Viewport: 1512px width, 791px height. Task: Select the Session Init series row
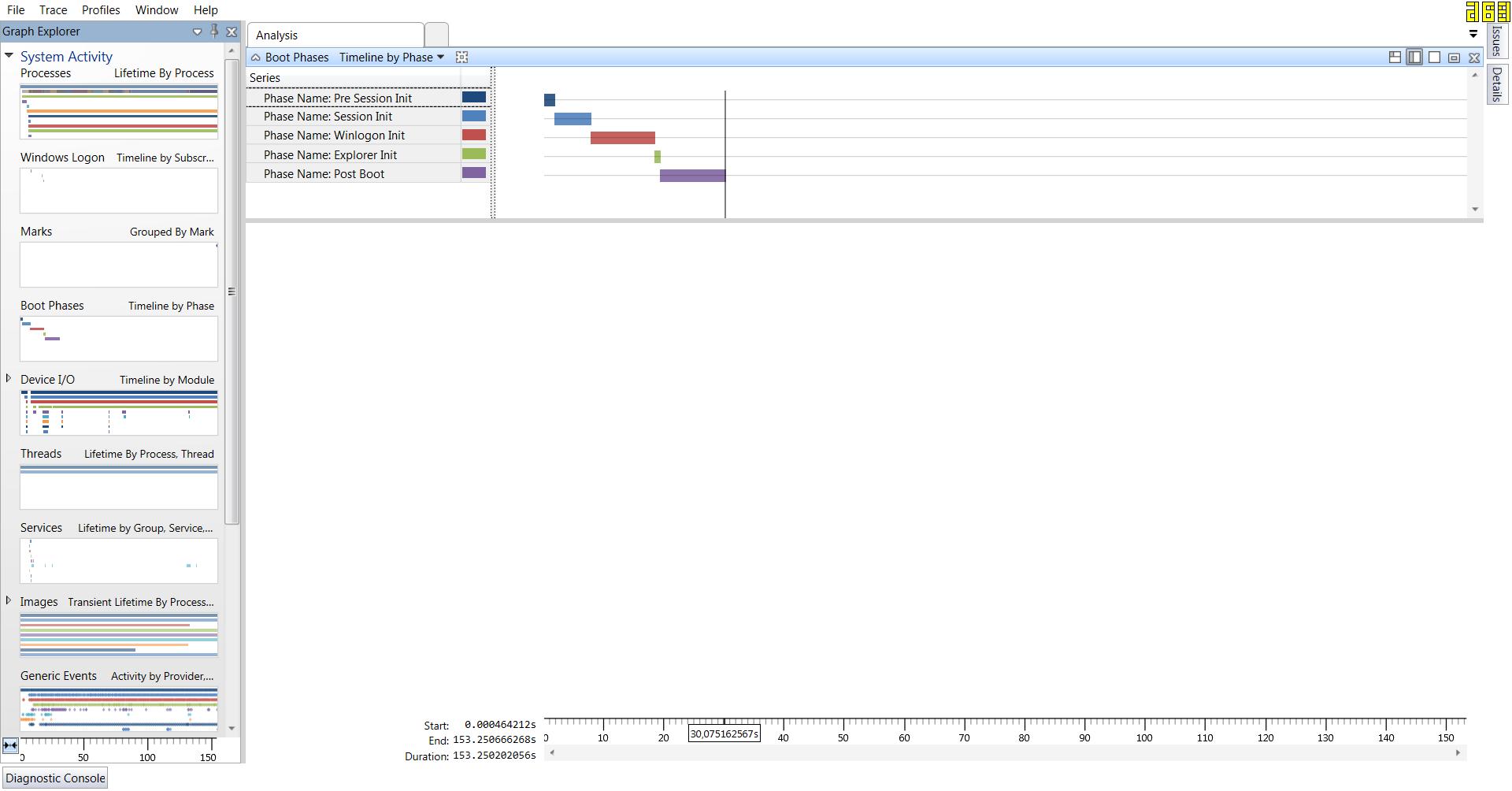point(354,117)
